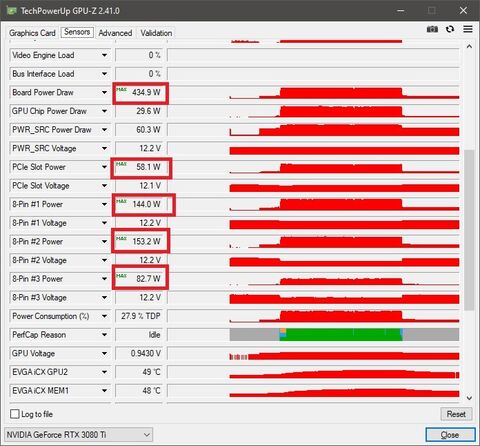This screenshot has height=446, width=480.
Task: Click the Close button at the bottom
Action: pyautogui.click(x=450, y=435)
